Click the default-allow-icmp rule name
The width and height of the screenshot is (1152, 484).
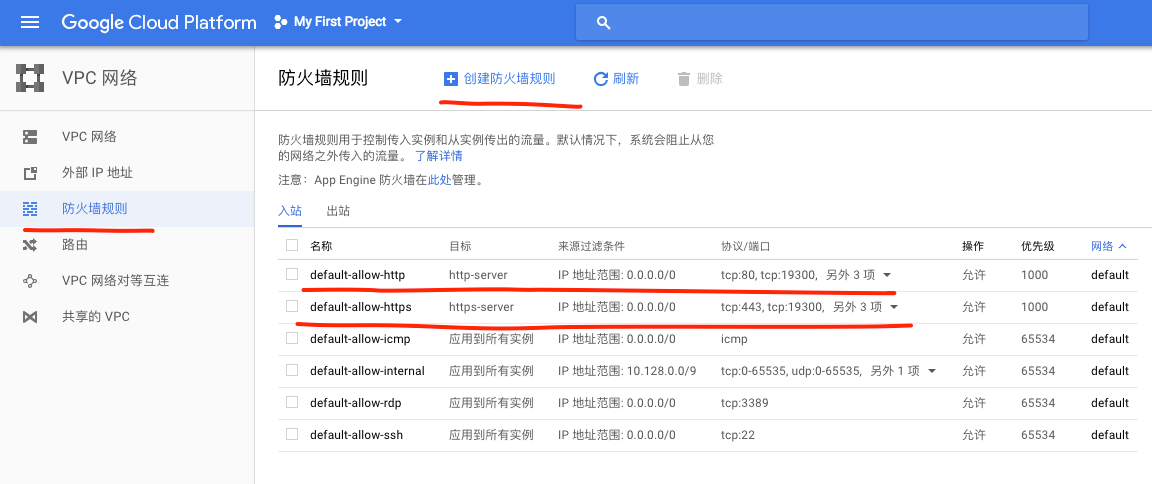360,339
